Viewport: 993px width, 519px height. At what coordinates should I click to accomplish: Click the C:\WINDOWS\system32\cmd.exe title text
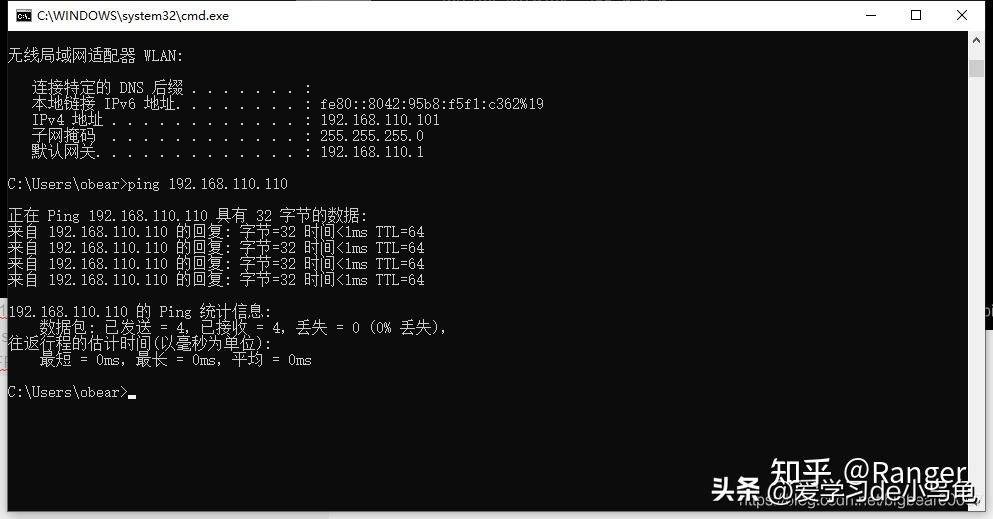coord(133,16)
